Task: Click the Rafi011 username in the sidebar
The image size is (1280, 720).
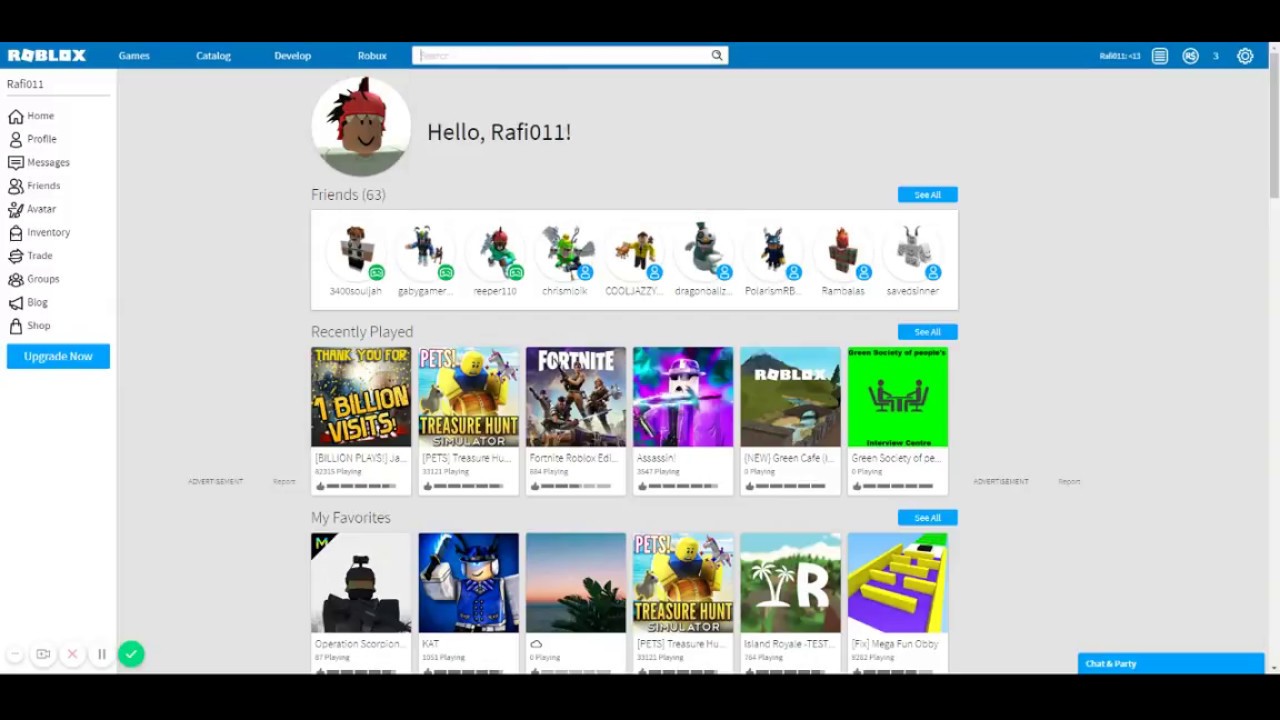Action: pyautogui.click(x=25, y=84)
